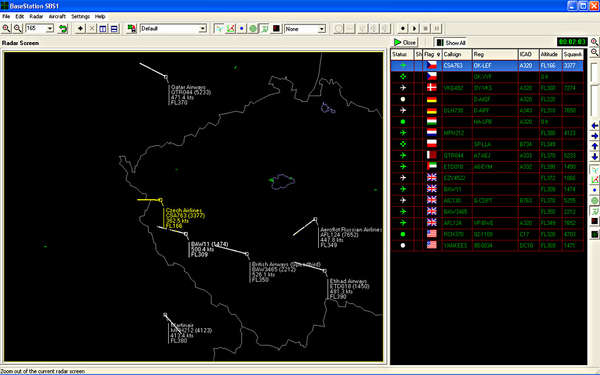Click the zoom out magnifier toolbar icon
The image size is (600, 375).
pos(18,29)
